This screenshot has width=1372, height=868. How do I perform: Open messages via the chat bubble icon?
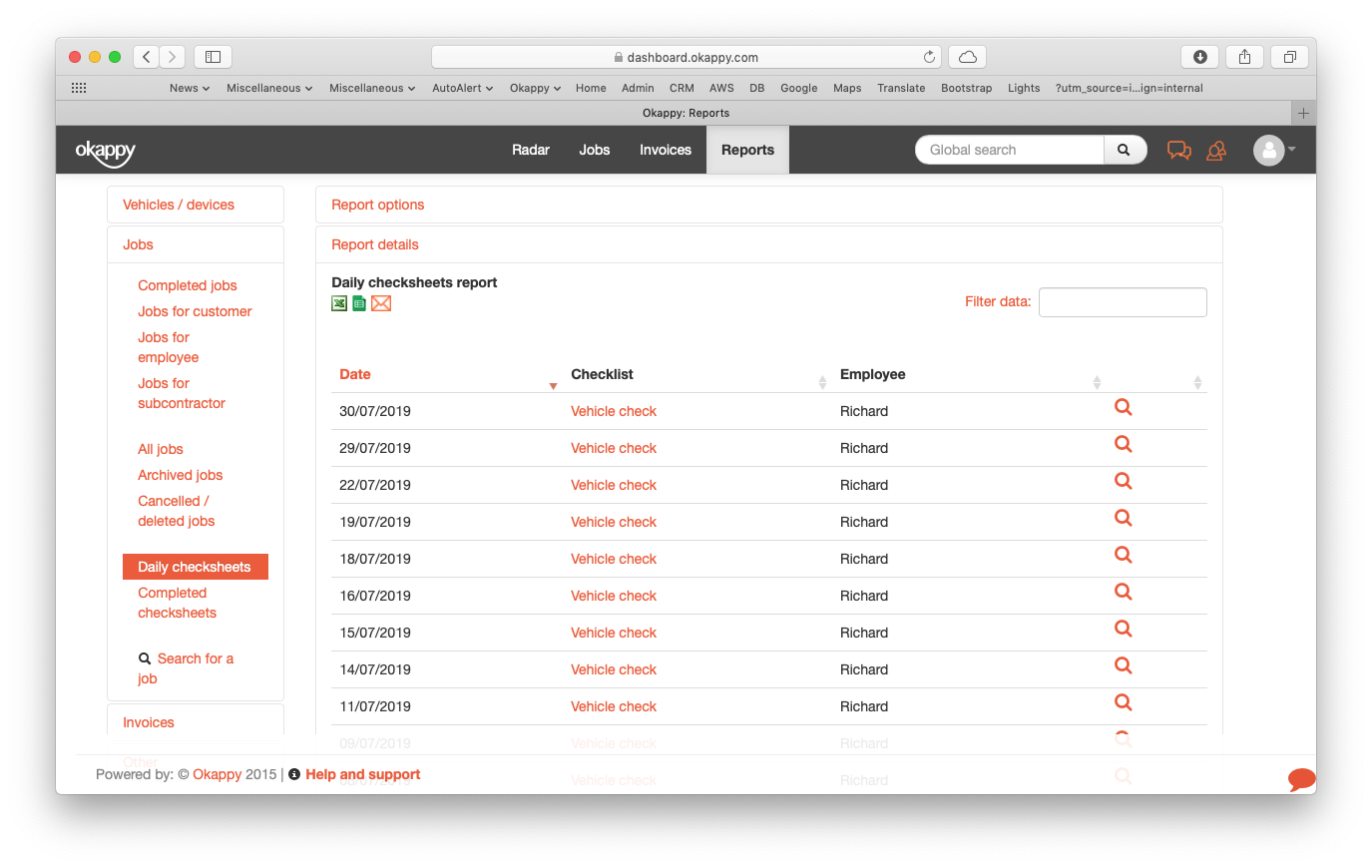[x=1178, y=150]
